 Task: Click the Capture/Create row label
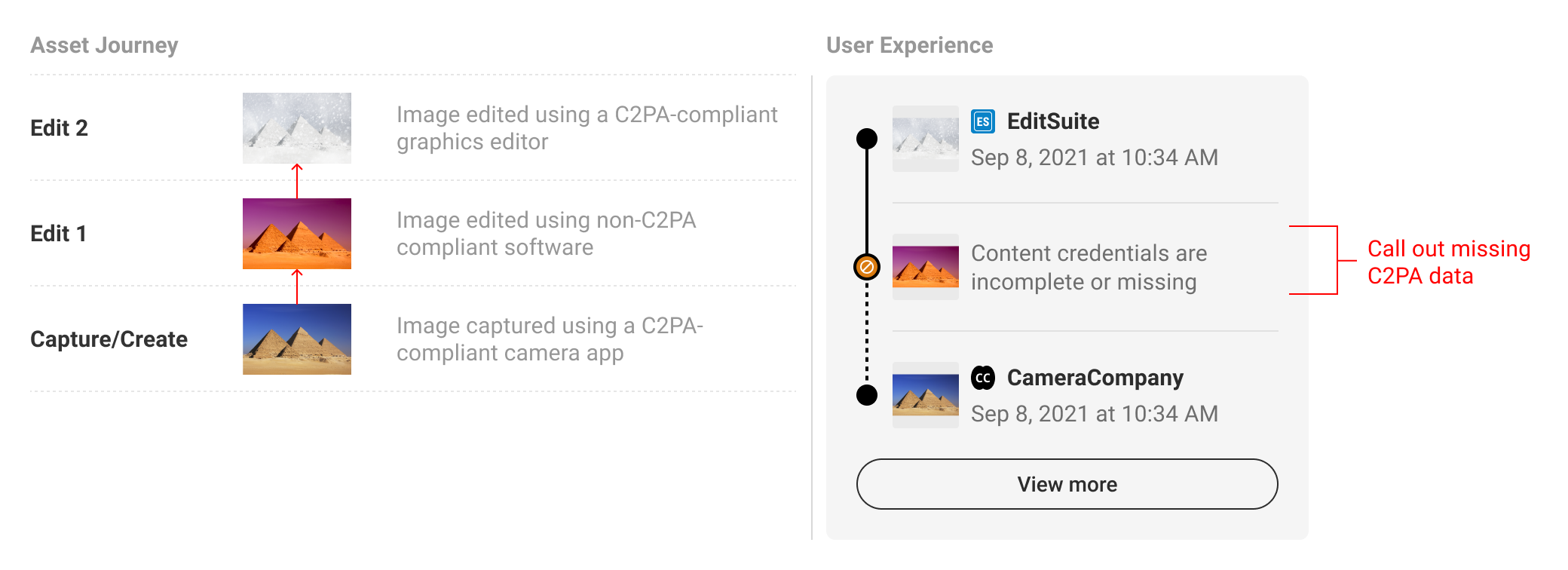pyautogui.click(x=109, y=339)
